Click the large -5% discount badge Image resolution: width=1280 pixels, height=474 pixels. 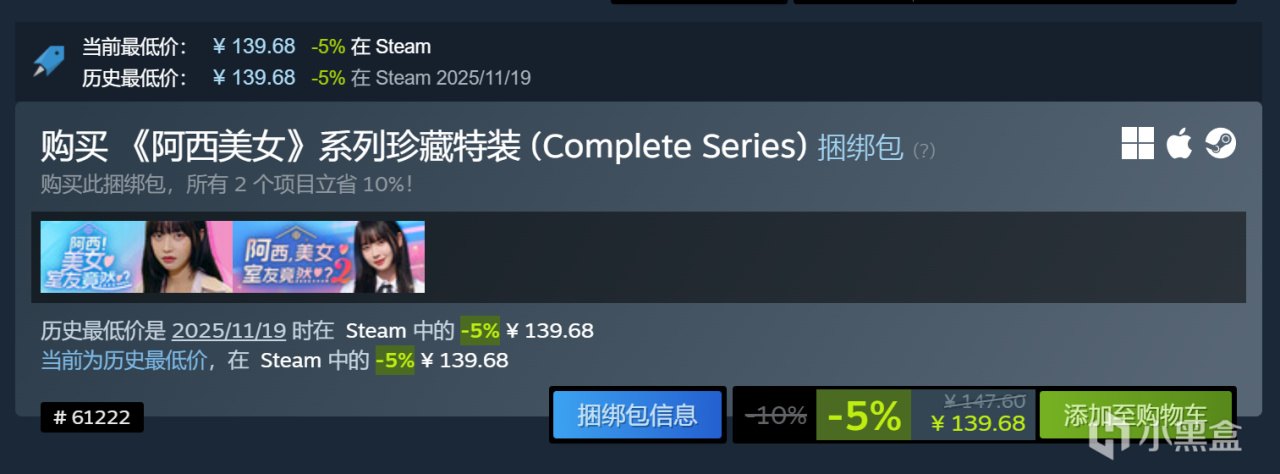click(864, 415)
